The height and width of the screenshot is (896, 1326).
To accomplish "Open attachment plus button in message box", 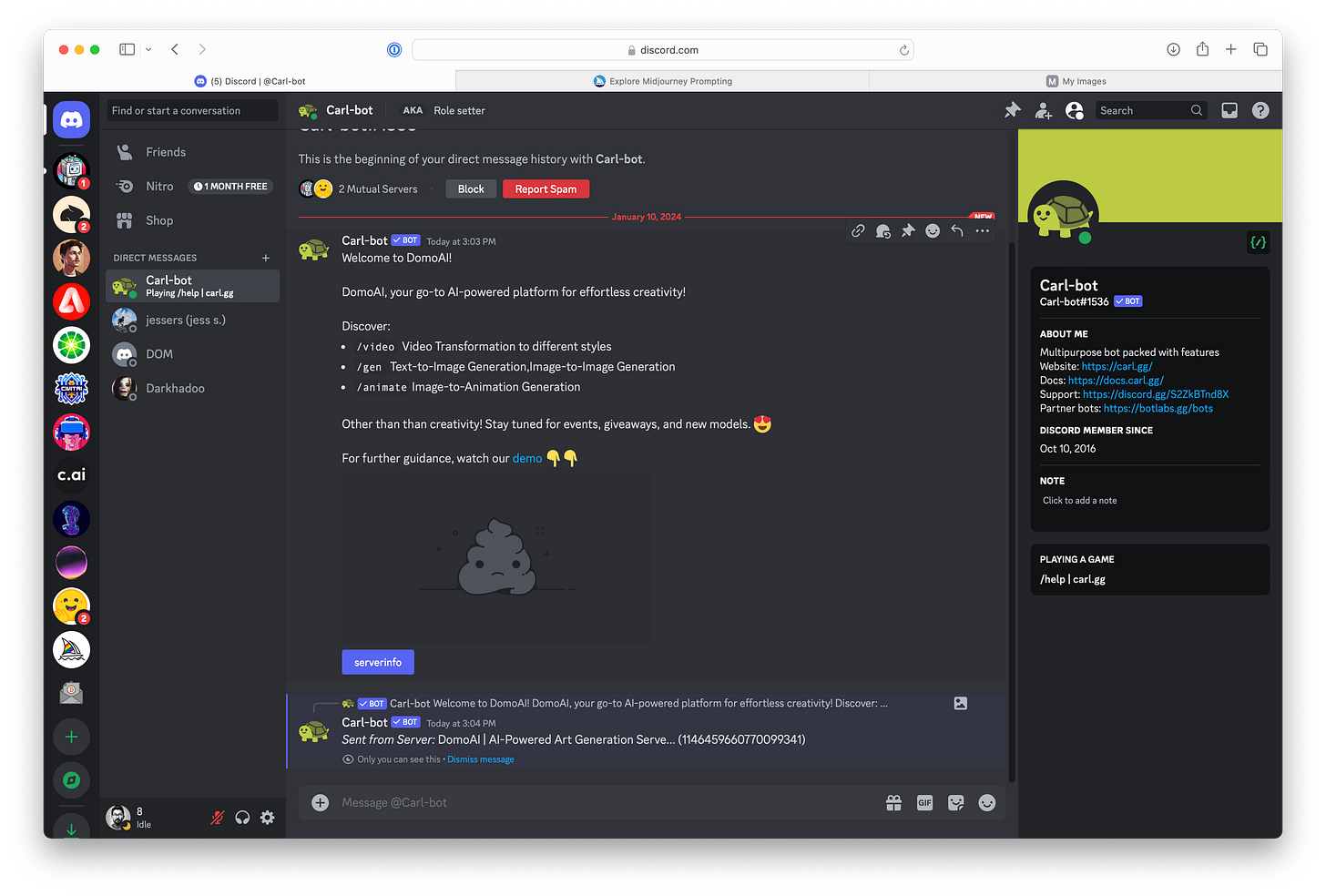I will pyautogui.click(x=320, y=802).
